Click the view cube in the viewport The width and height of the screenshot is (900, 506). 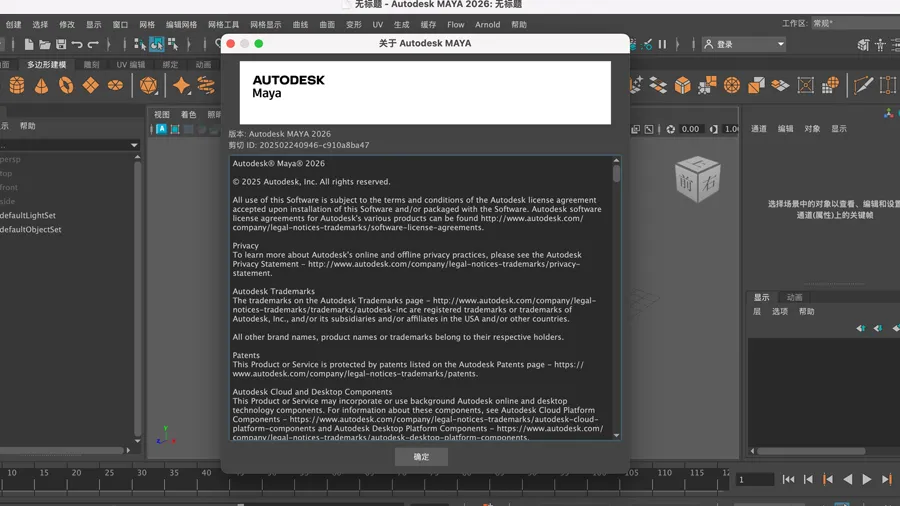pyautogui.click(x=696, y=181)
